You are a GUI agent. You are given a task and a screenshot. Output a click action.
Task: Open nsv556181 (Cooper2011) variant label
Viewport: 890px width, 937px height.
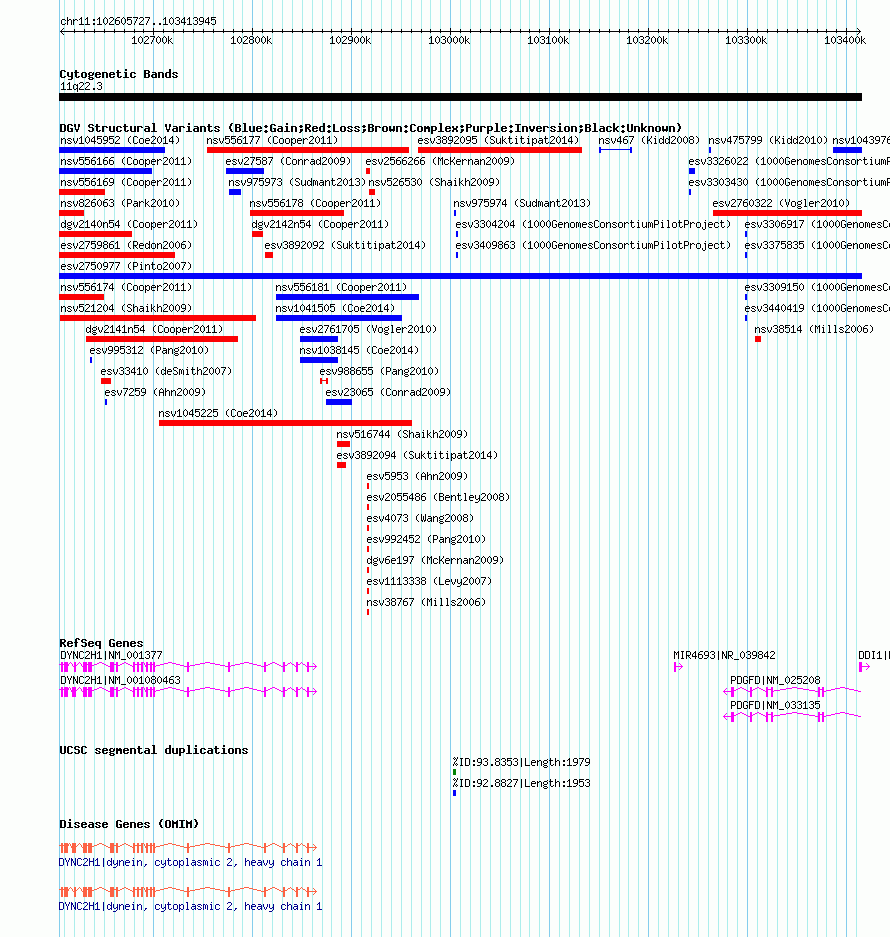coord(341,287)
